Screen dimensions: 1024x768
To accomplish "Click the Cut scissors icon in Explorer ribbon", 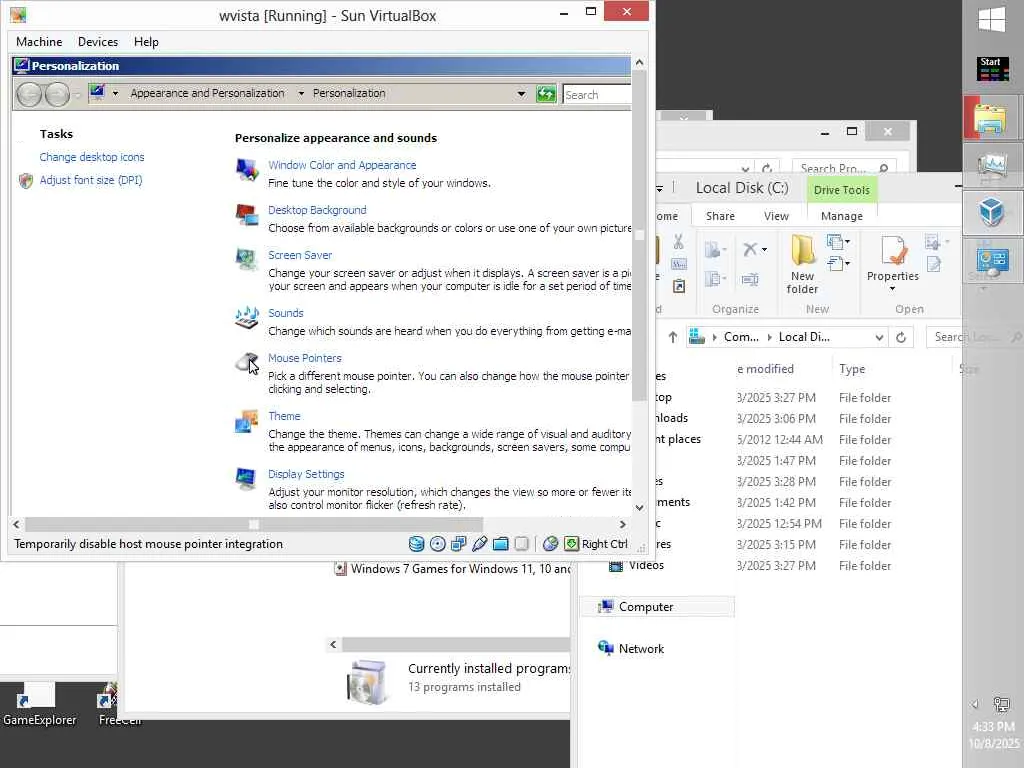I will click(x=679, y=242).
